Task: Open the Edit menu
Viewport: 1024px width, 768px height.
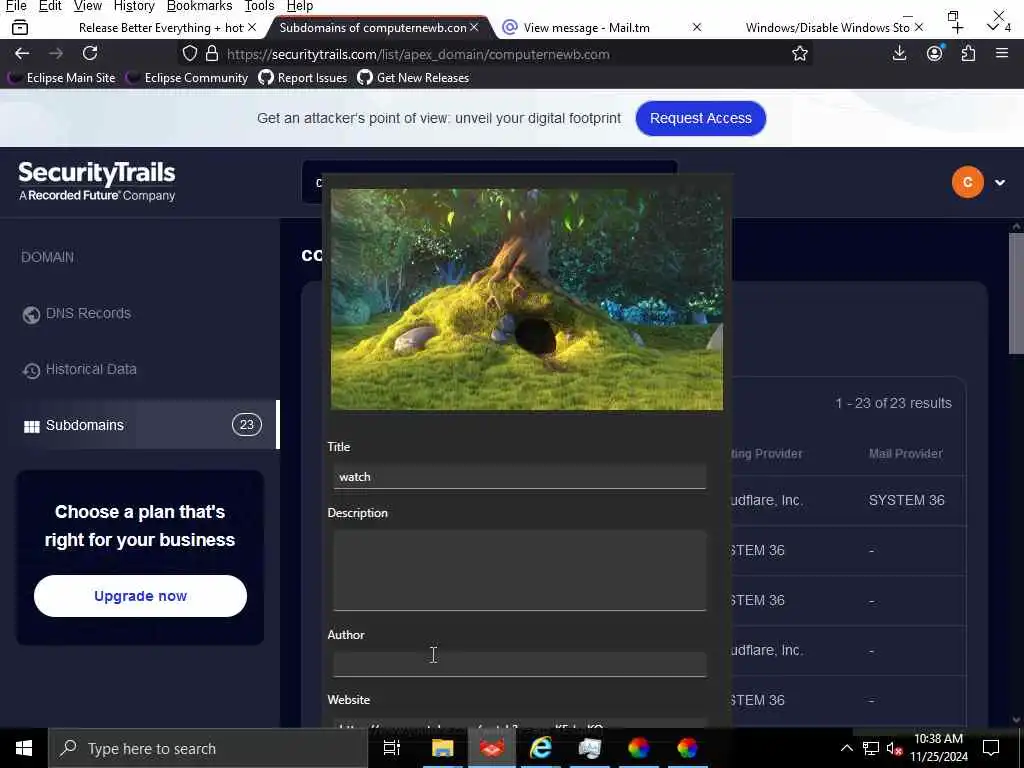Action: point(50,6)
